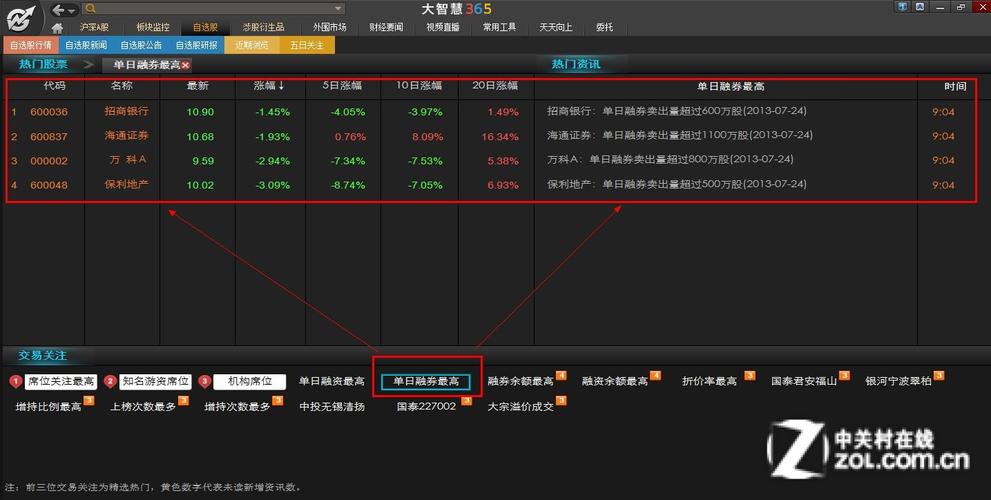
Task: Select the 自选股 menu item
Action: click(205, 27)
